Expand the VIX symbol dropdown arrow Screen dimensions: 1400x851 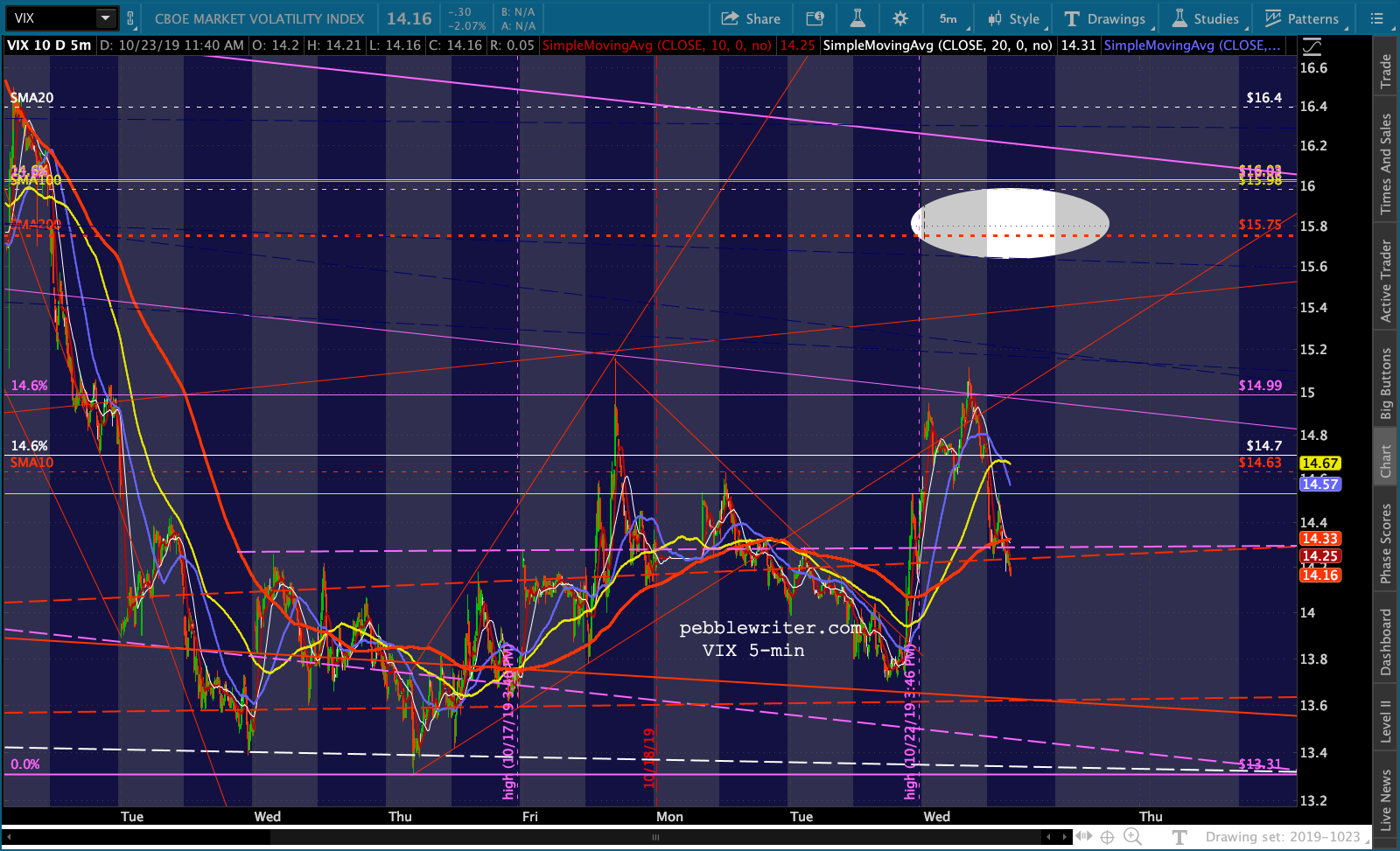pyautogui.click(x=105, y=17)
